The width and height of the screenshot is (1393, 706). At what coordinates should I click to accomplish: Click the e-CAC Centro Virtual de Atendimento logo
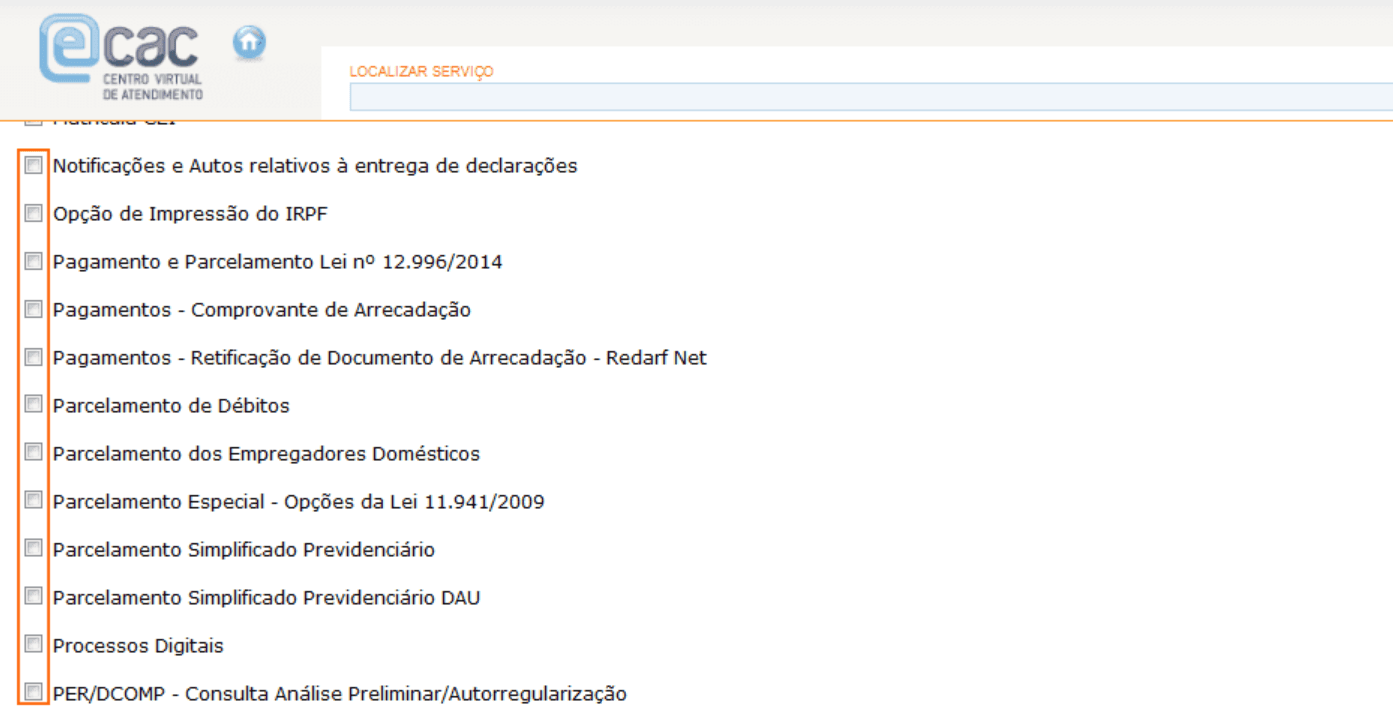[121, 58]
